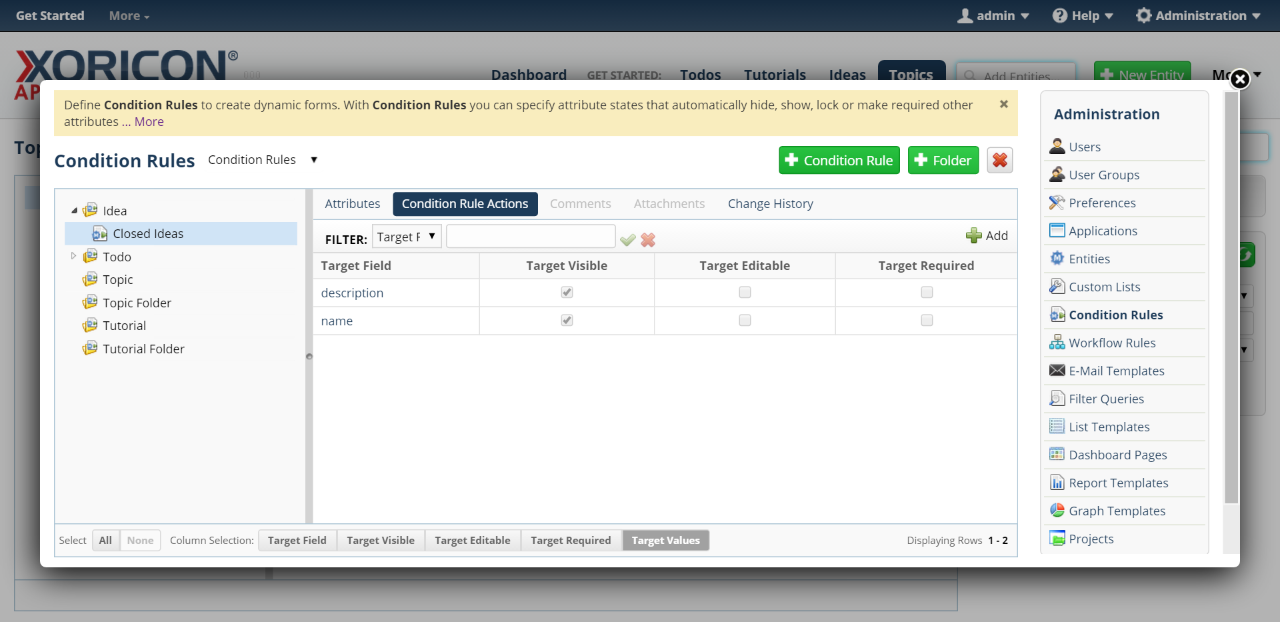Click the red delete button beside Folder

pyautogui.click(x=999, y=160)
